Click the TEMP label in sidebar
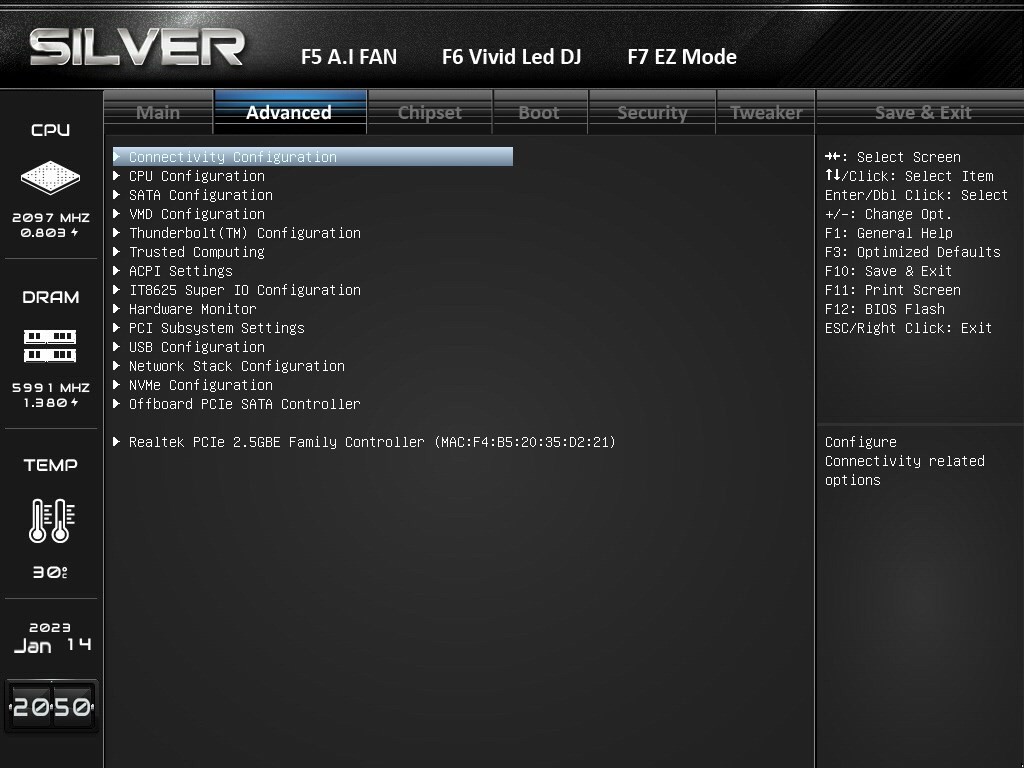Viewport: 1024px width, 768px height. (51, 465)
